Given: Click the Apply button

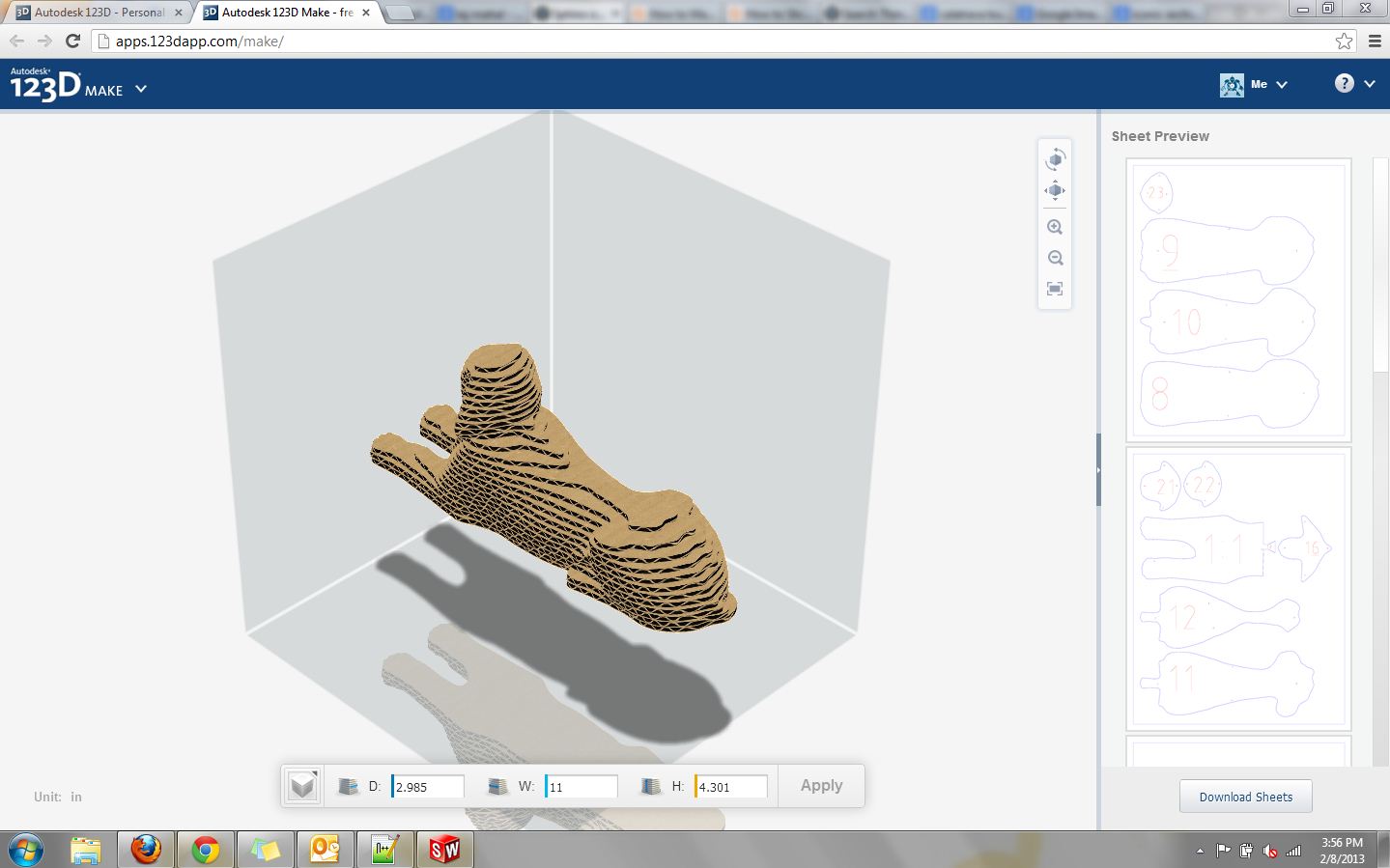Looking at the screenshot, I should [x=822, y=786].
